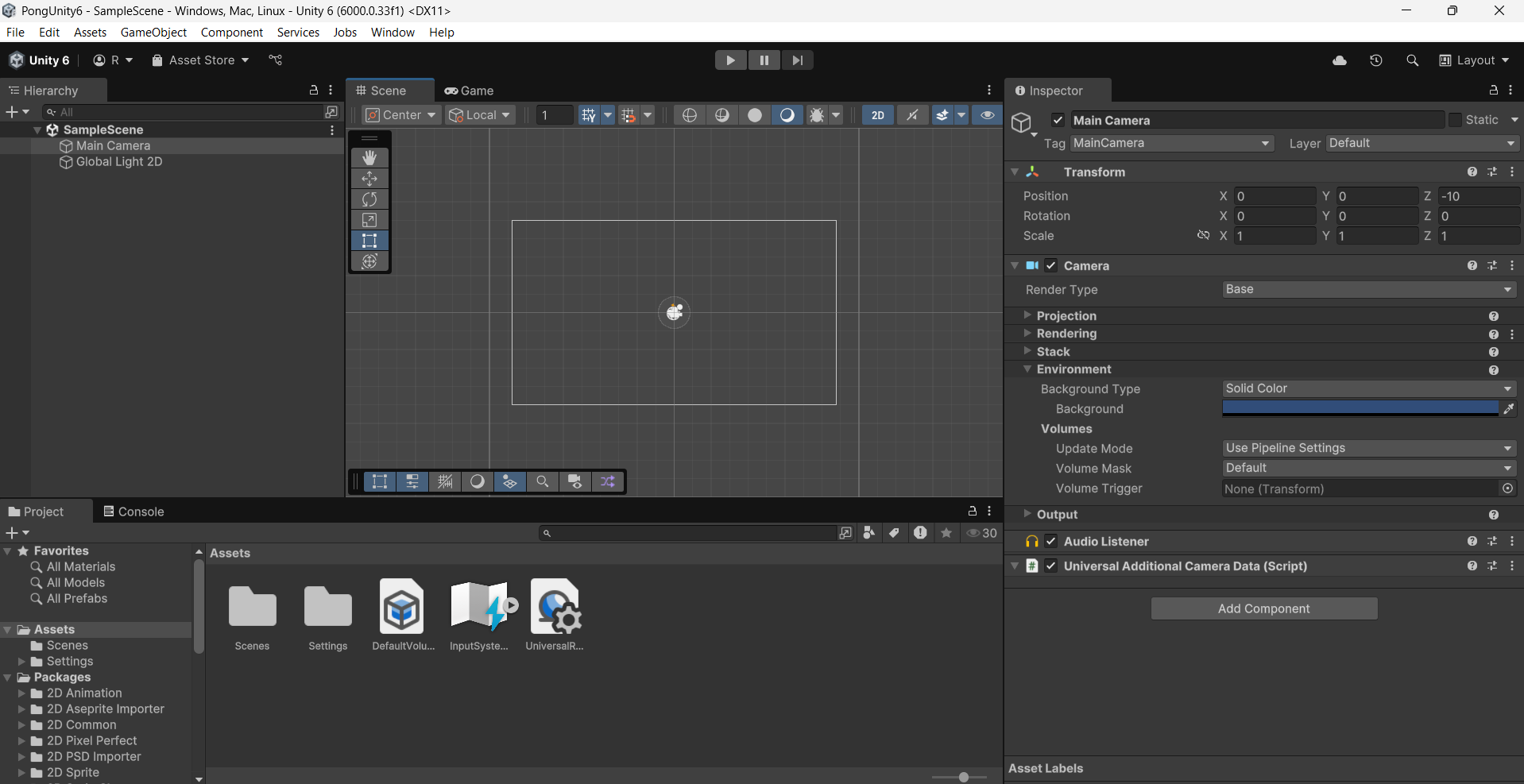The image size is (1524, 784).
Task: Expand the Settings folder in Assets tree
Action: (x=22, y=661)
